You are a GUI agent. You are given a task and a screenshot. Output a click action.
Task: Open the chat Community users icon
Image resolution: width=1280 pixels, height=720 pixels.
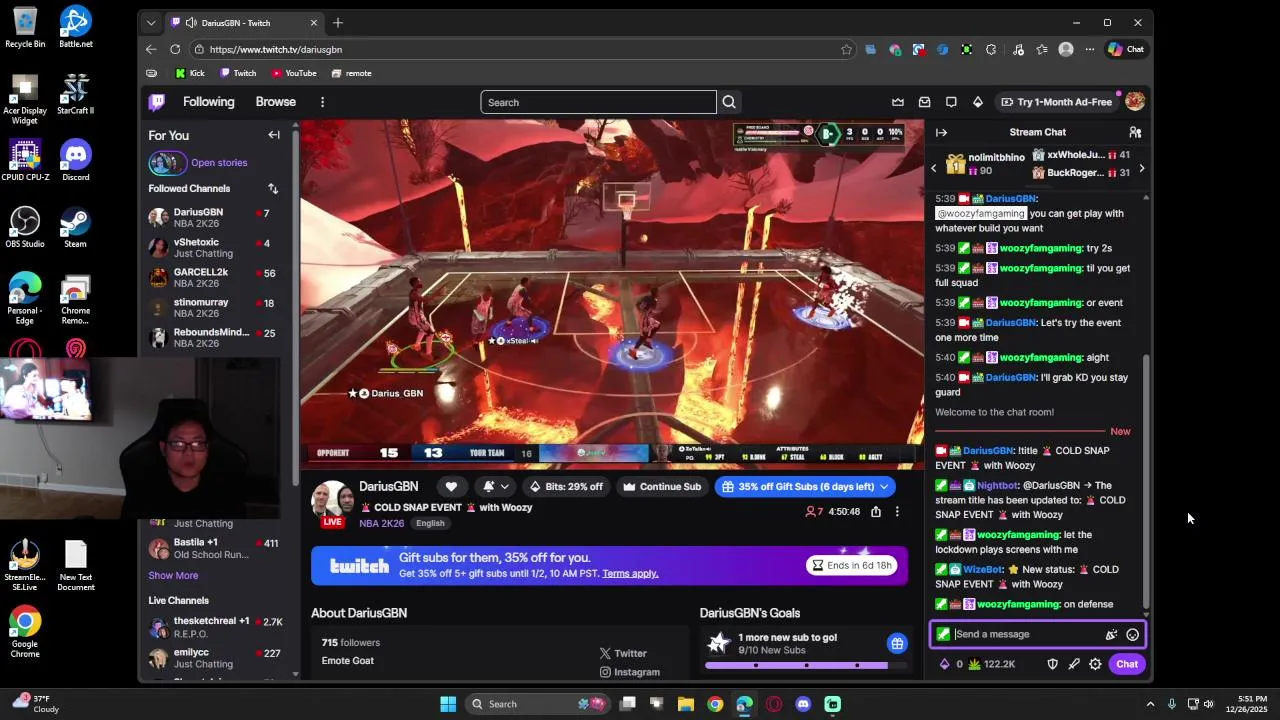[x=1135, y=132]
